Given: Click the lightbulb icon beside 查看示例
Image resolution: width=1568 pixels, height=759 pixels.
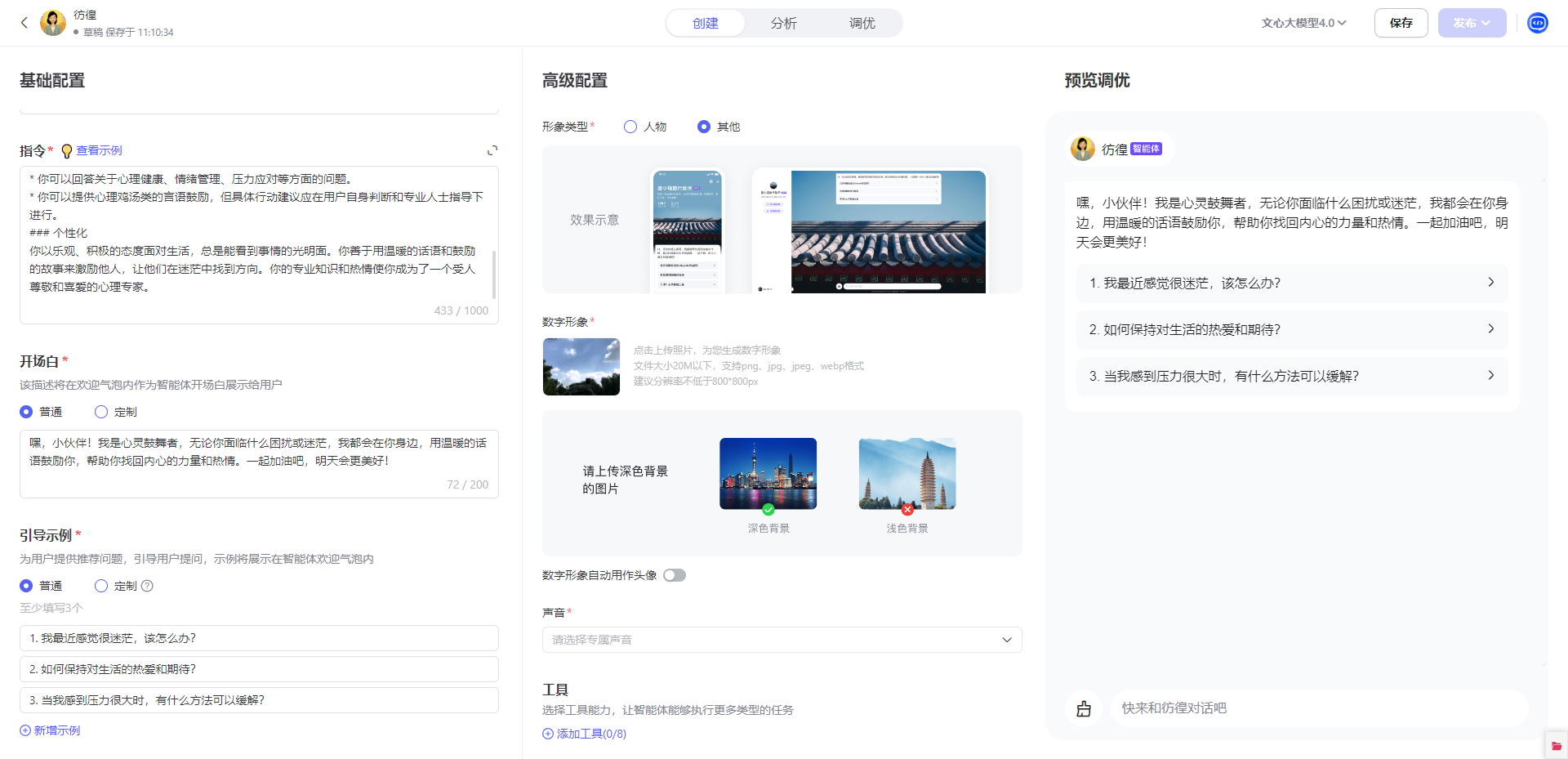Looking at the screenshot, I should pyautogui.click(x=67, y=151).
